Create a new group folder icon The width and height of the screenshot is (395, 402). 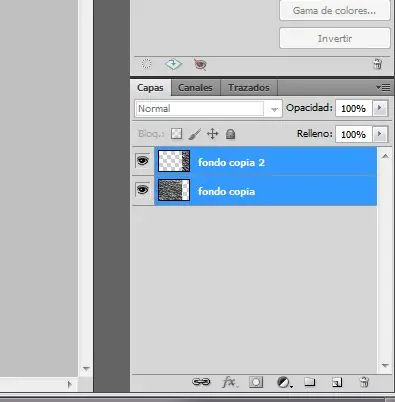click(x=310, y=382)
